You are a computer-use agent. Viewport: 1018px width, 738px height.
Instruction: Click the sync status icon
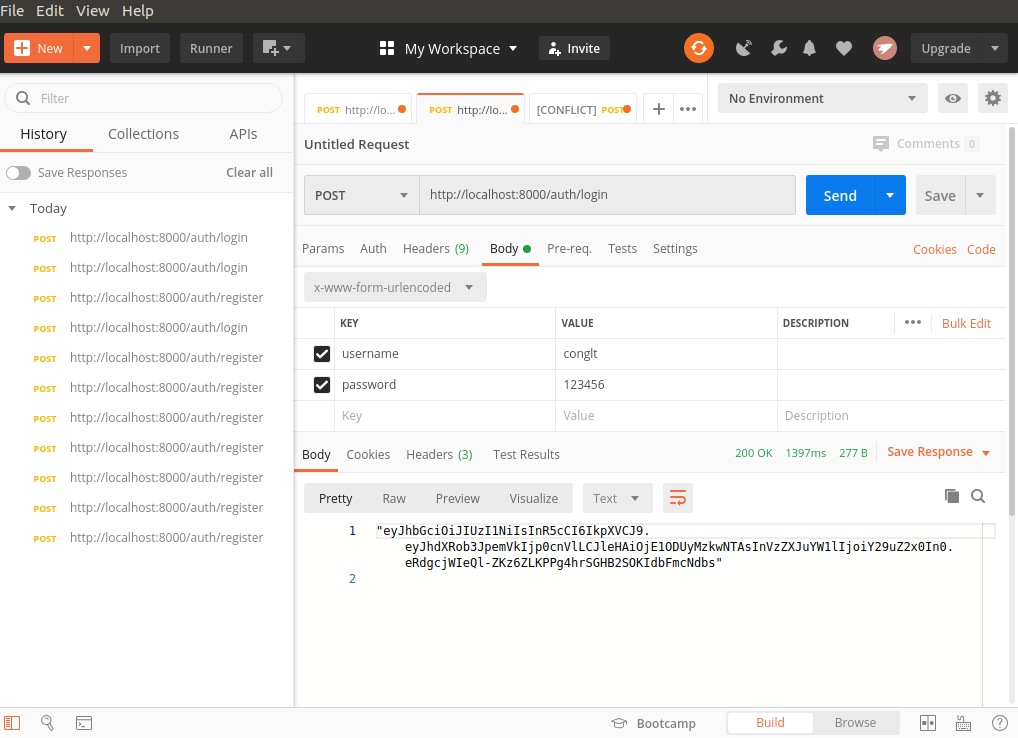(x=698, y=48)
